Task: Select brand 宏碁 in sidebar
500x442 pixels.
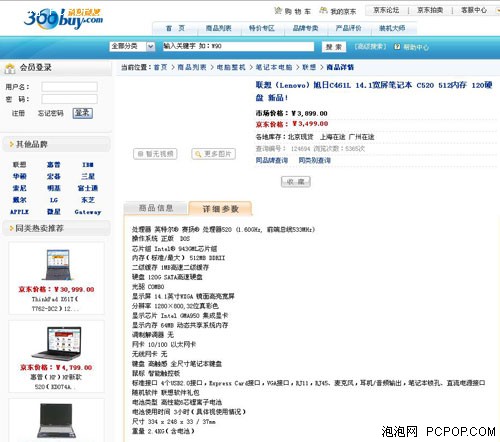Action: pyautogui.click(x=54, y=176)
